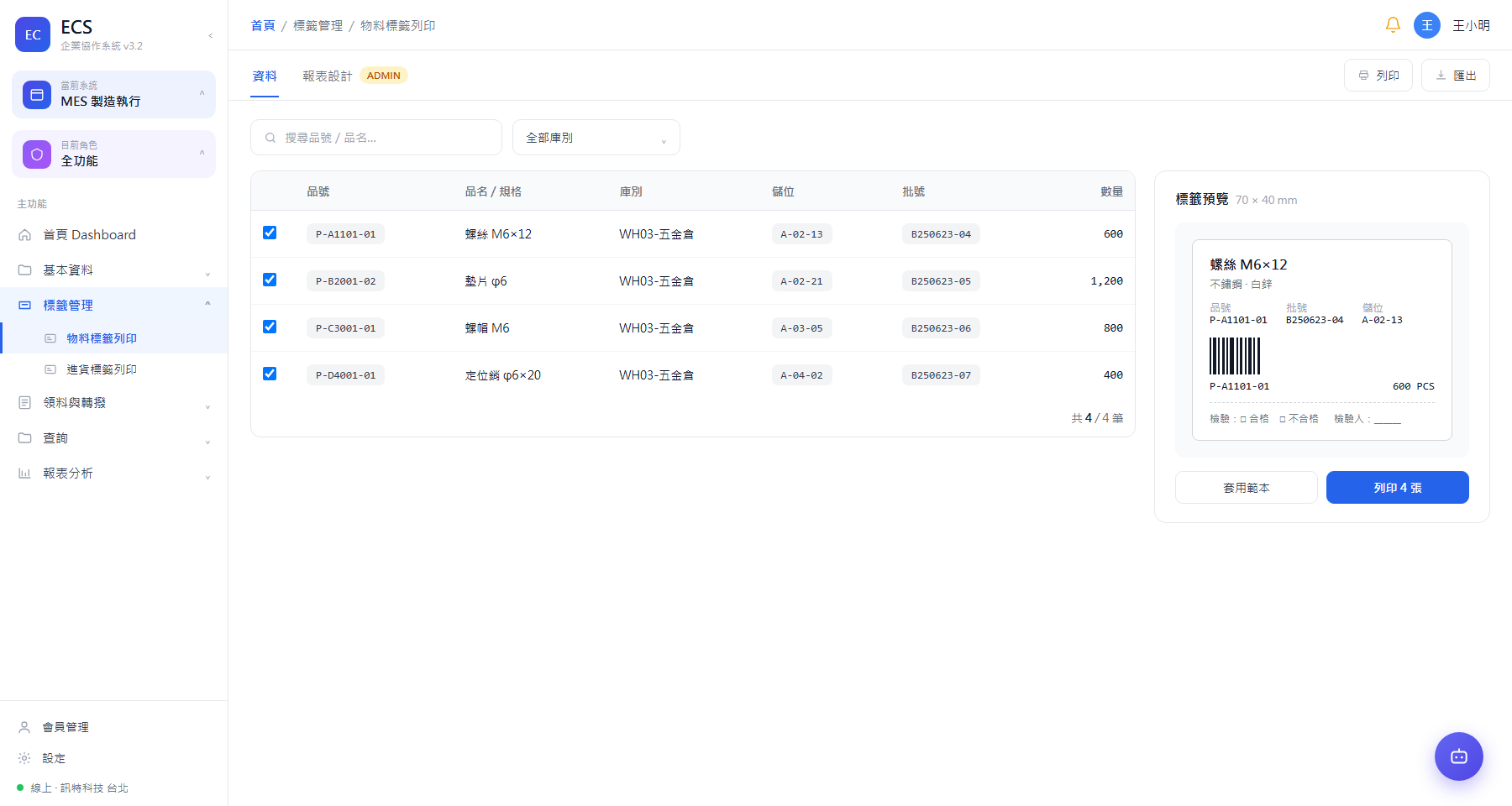Open the chatbot assistant floating button
The width and height of the screenshot is (1512, 806).
point(1459,756)
